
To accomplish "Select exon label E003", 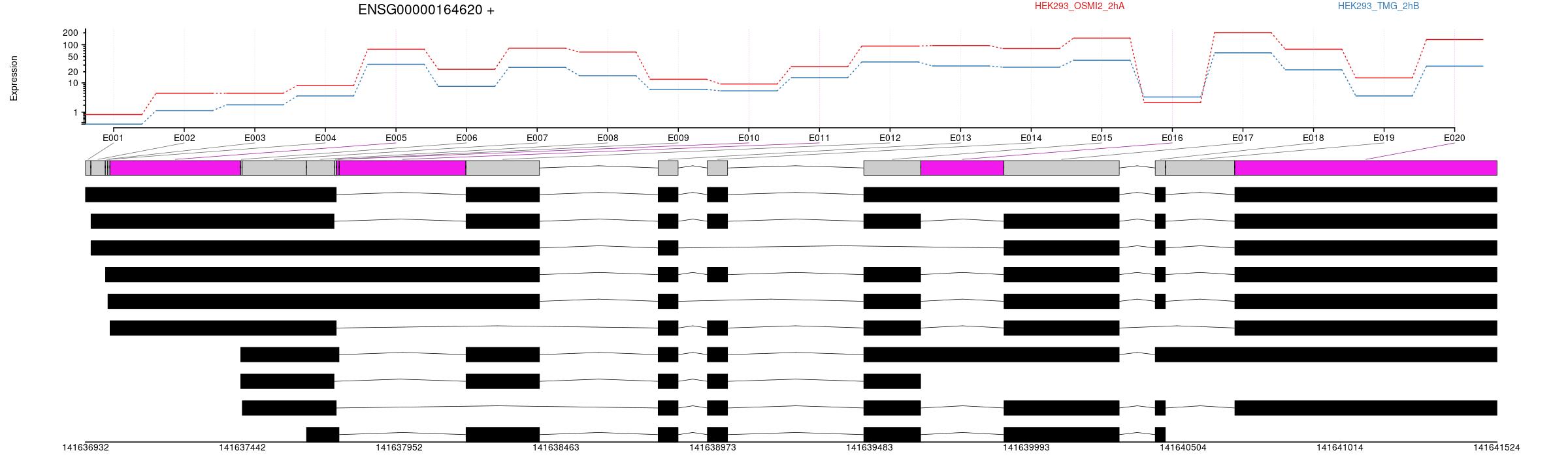I will click(x=255, y=138).
